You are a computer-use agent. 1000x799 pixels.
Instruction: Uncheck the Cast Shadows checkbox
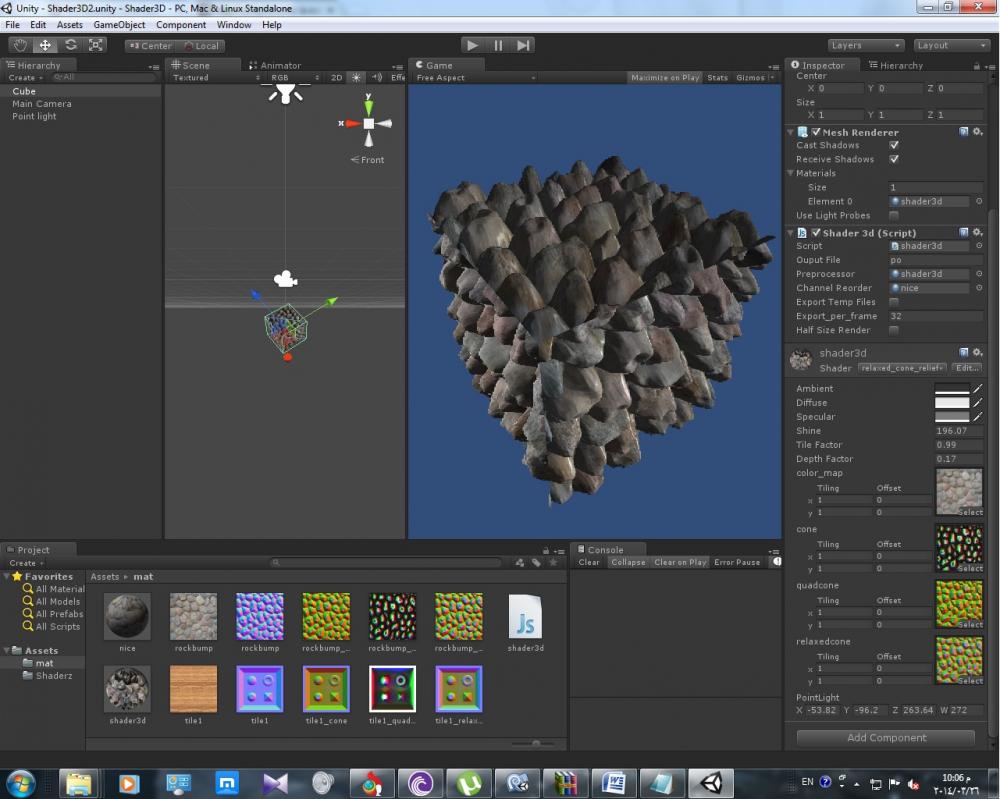pyautogui.click(x=894, y=145)
